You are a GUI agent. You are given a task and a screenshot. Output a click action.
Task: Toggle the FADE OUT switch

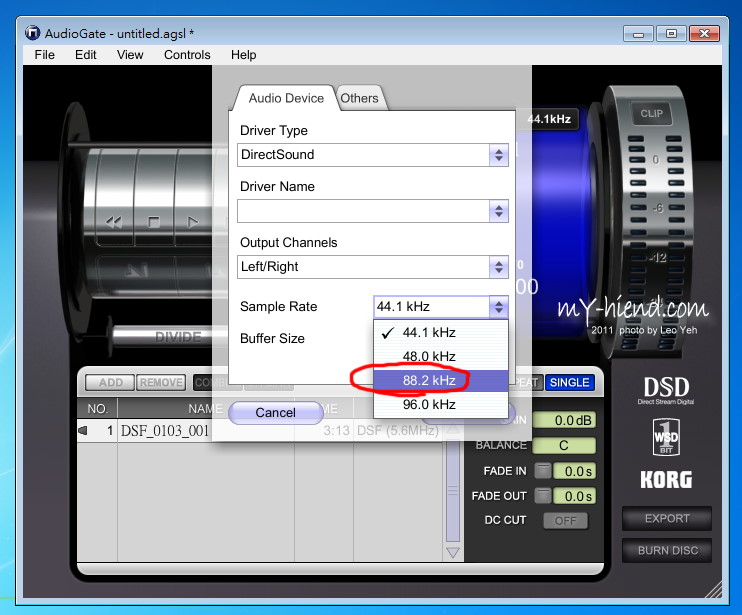pyautogui.click(x=543, y=496)
